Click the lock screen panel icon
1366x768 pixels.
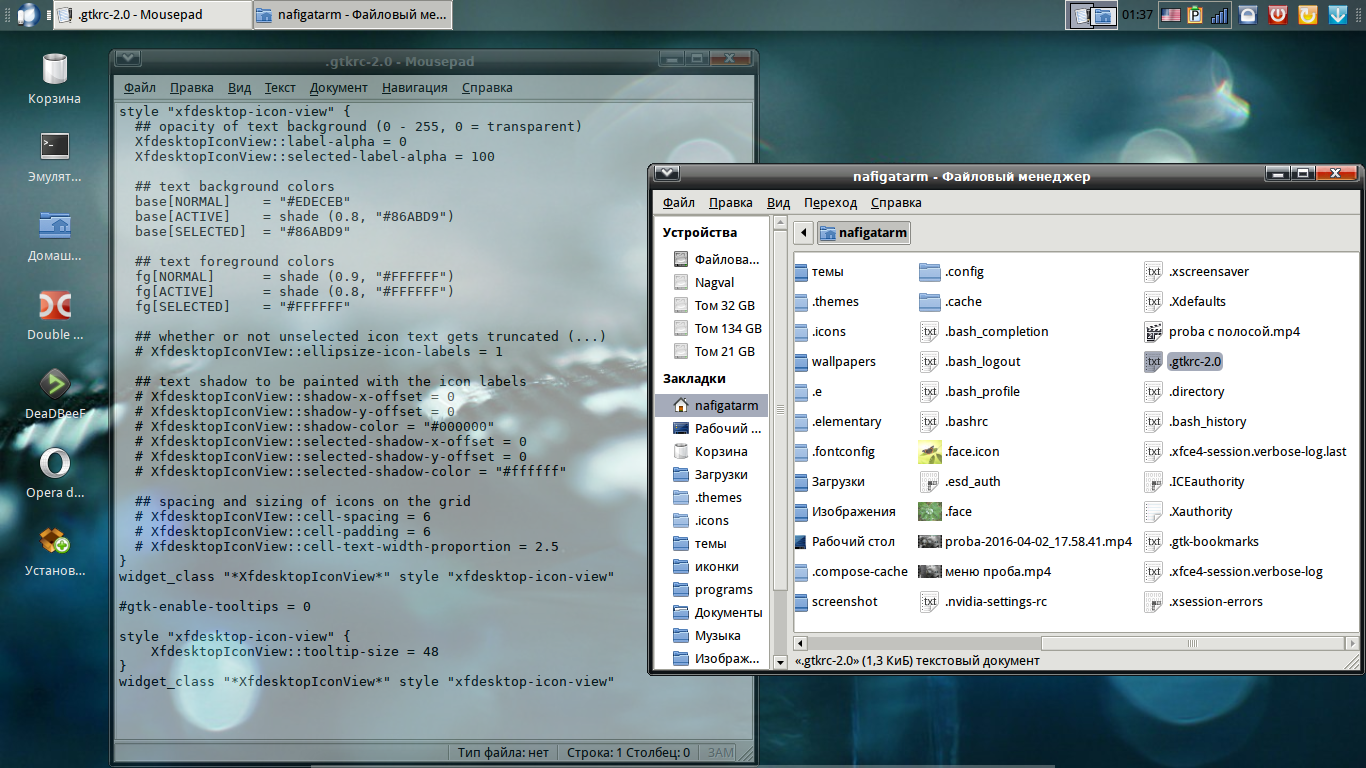(1248, 15)
